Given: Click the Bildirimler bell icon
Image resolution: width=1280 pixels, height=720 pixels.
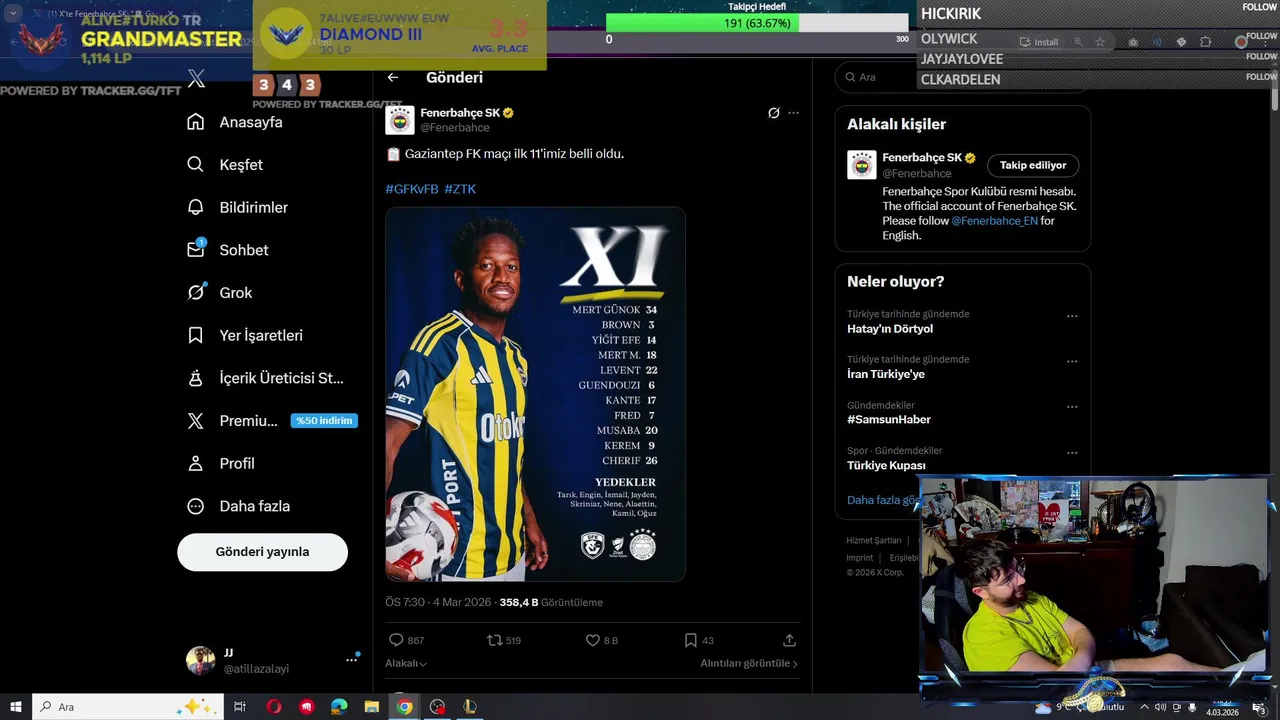Looking at the screenshot, I should coord(196,207).
